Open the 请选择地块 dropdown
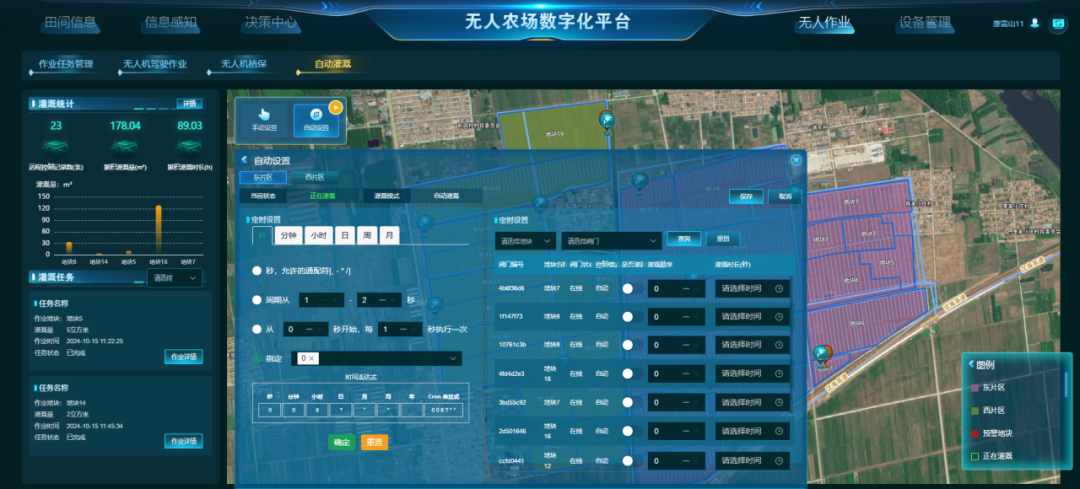 [x=525, y=240]
